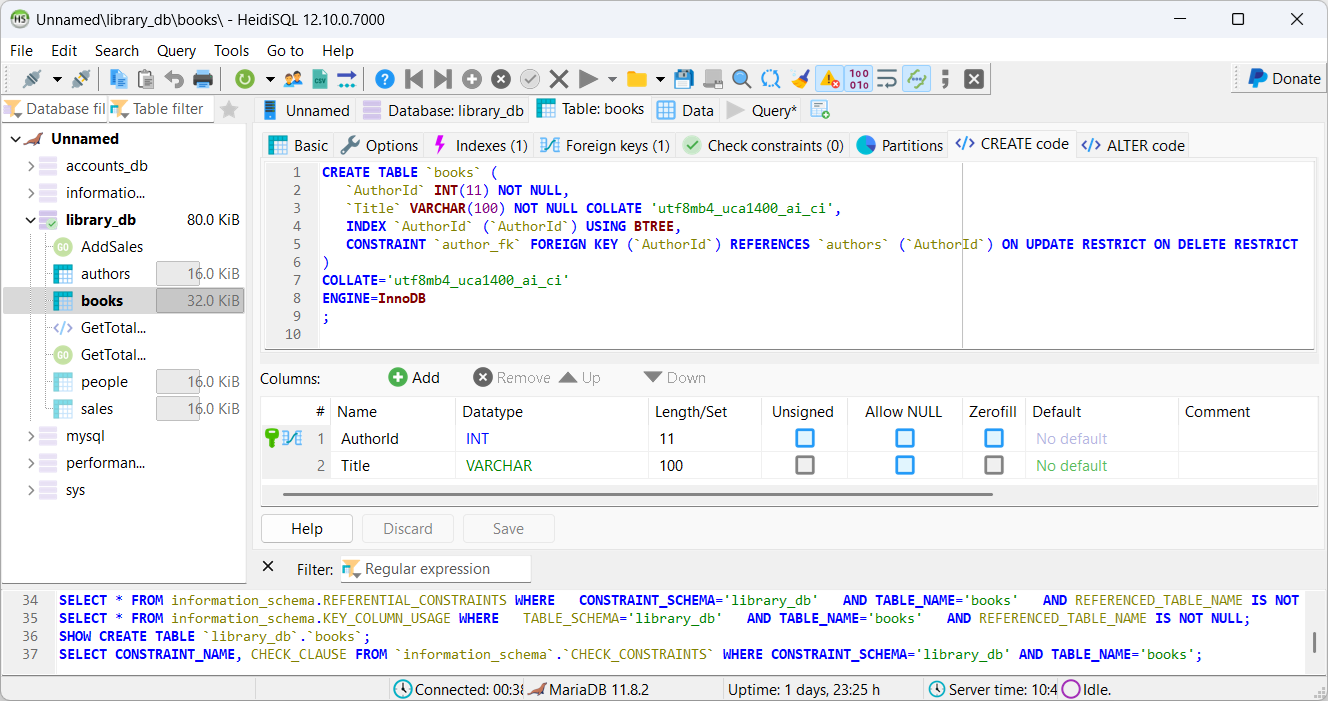This screenshot has width=1328, height=701.
Task: Switch to the Foreign keys tab
Action: (x=605, y=145)
